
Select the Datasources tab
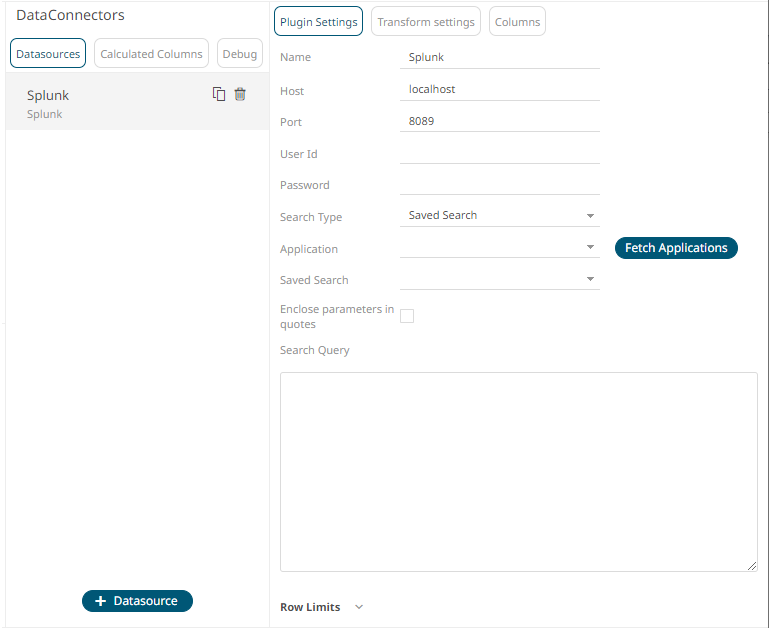point(48,53)
